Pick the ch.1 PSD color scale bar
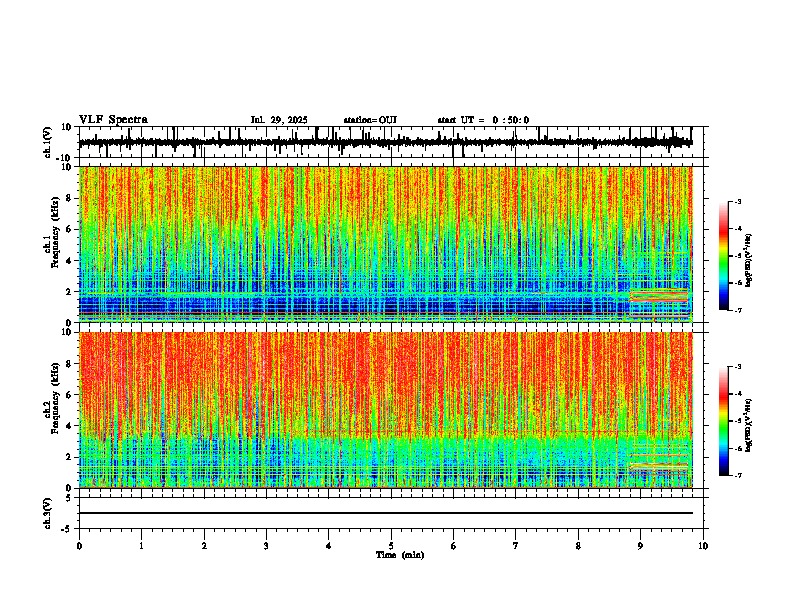Viewport: 792px width, 612px height. click(x=723, y=256)
